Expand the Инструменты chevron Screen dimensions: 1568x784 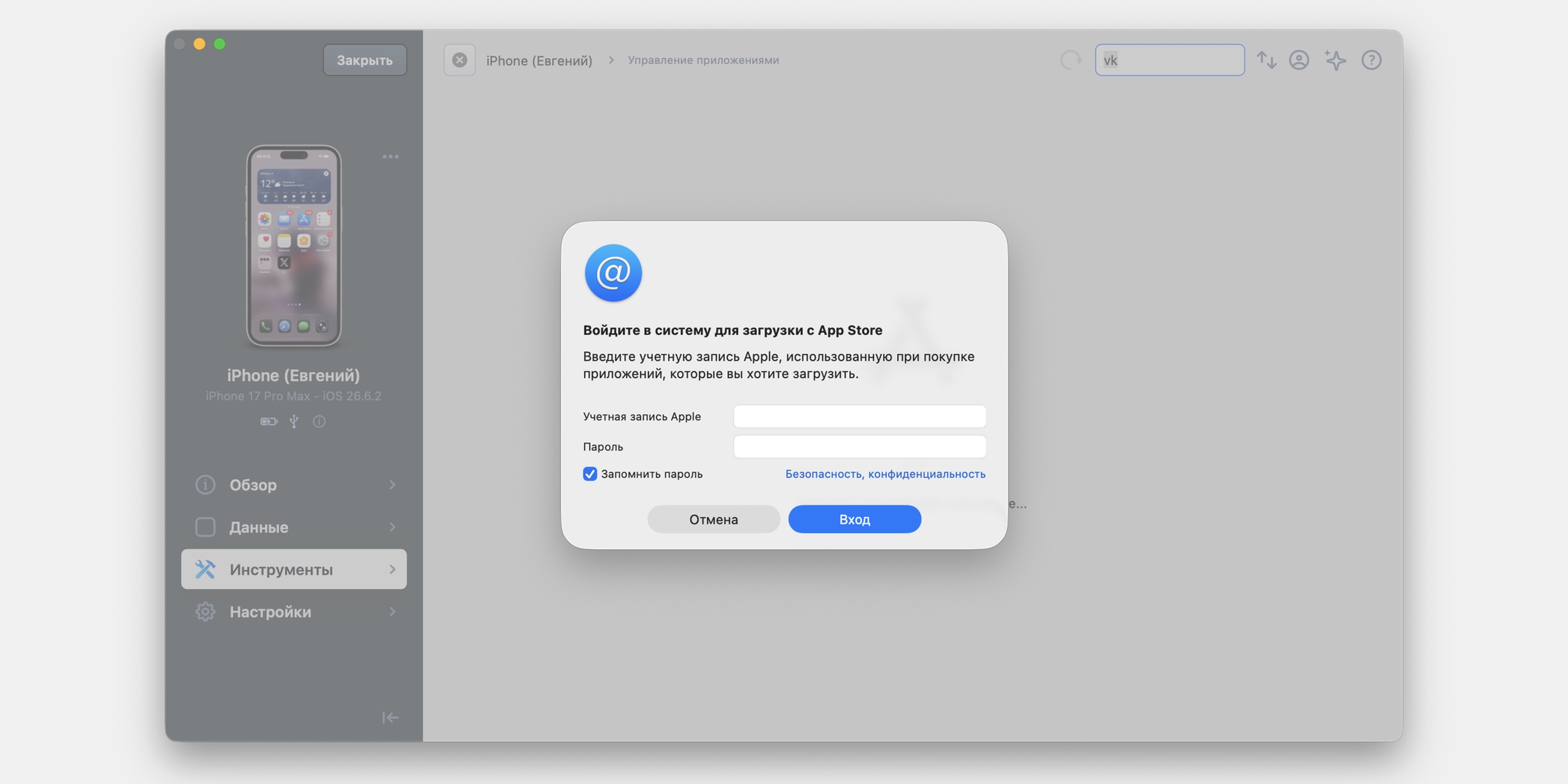tap(393, 569)
